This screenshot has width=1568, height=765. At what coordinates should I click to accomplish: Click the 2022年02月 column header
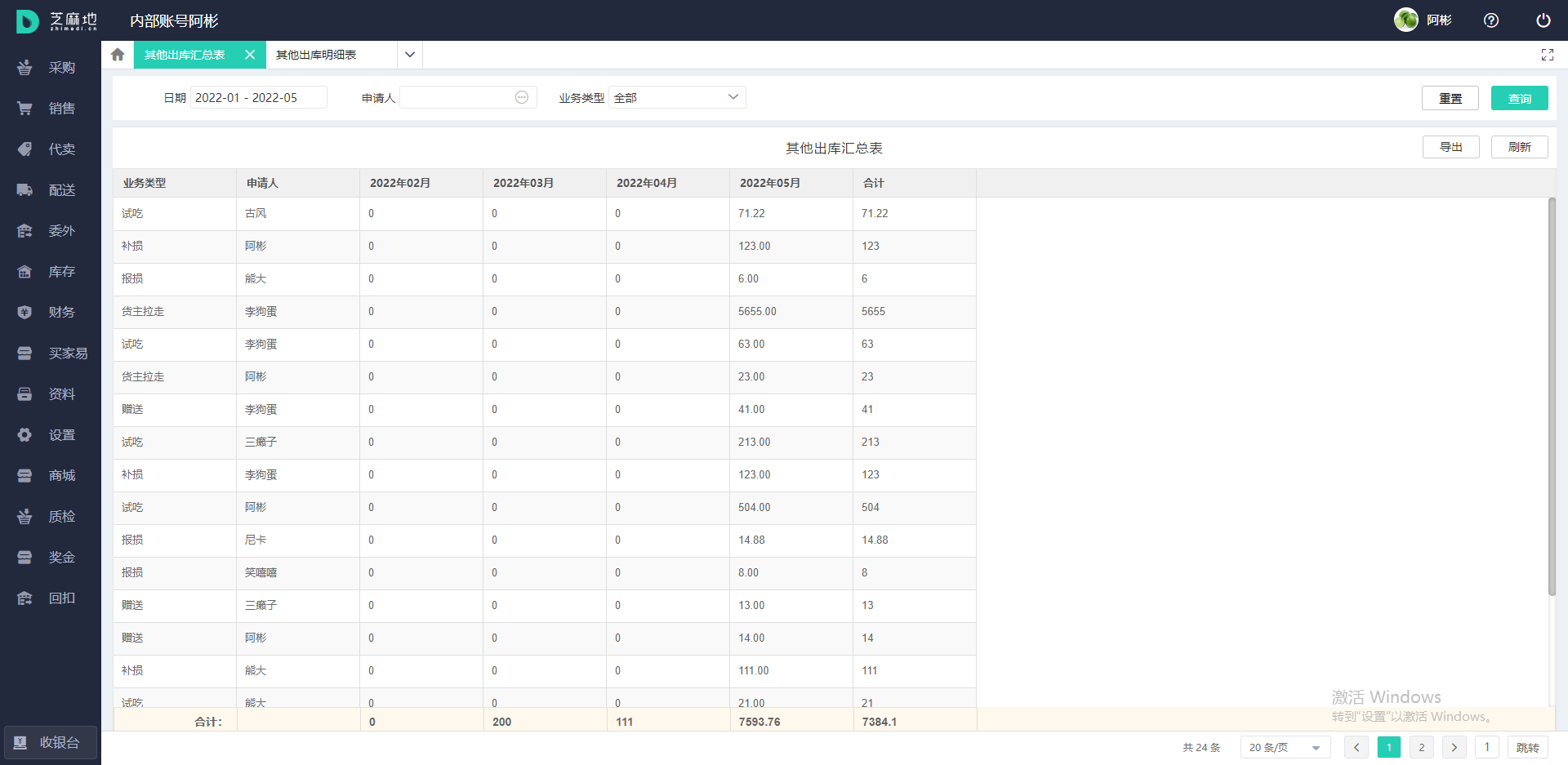[x=421, y=183]
